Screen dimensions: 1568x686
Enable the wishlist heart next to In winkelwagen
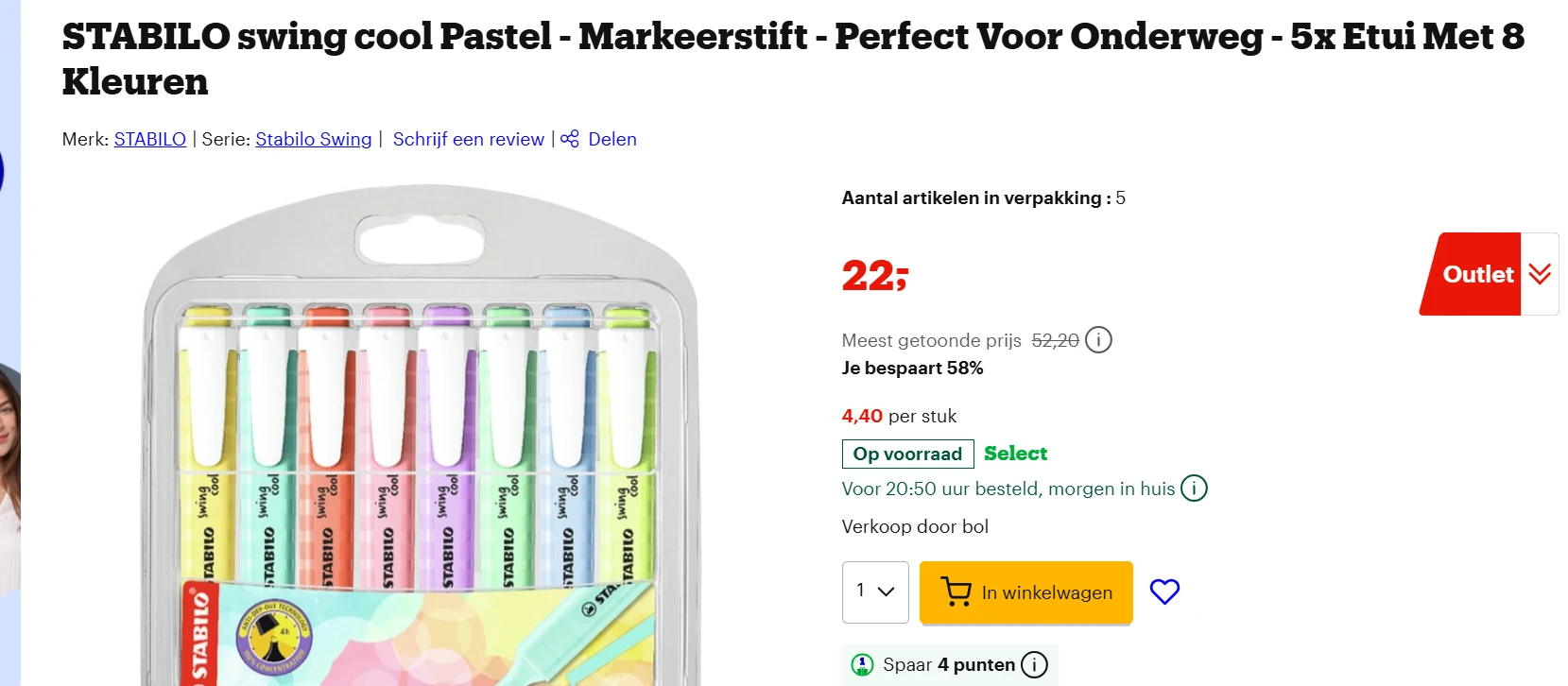point(1164,592)
